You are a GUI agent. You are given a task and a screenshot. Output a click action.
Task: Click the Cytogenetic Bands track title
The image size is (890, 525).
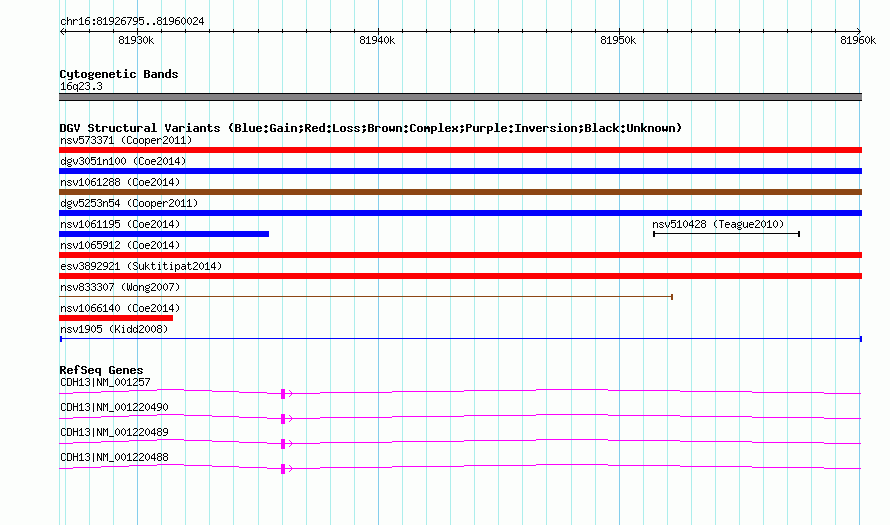click(119, 74)
